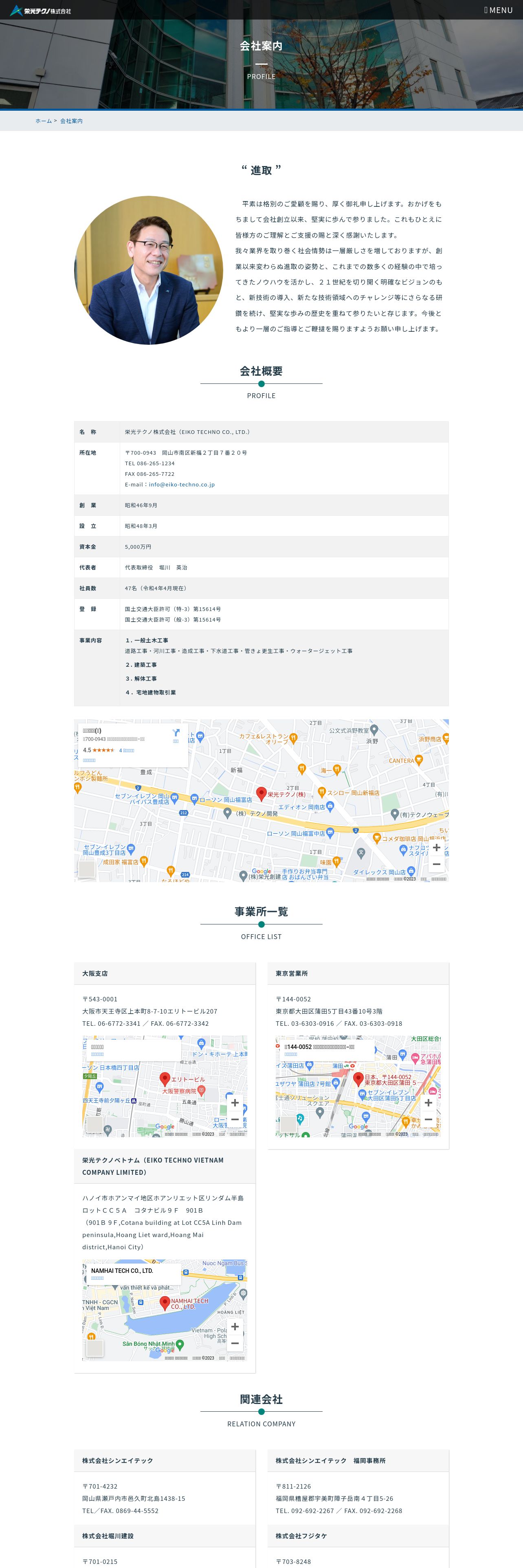
Task: Click the directions icon in the headquarters map card
Action: pyautogui.click(x=176, y=733)
